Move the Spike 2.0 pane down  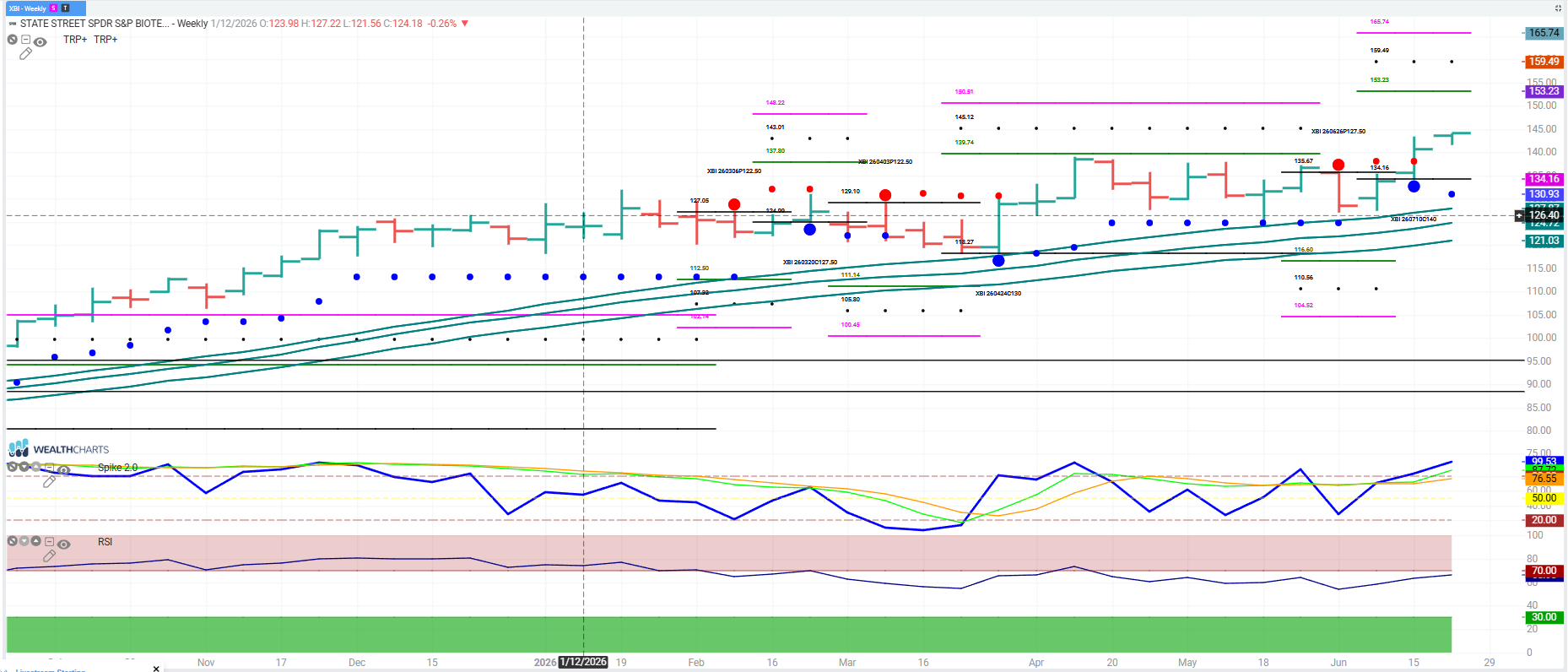(24, 467)
